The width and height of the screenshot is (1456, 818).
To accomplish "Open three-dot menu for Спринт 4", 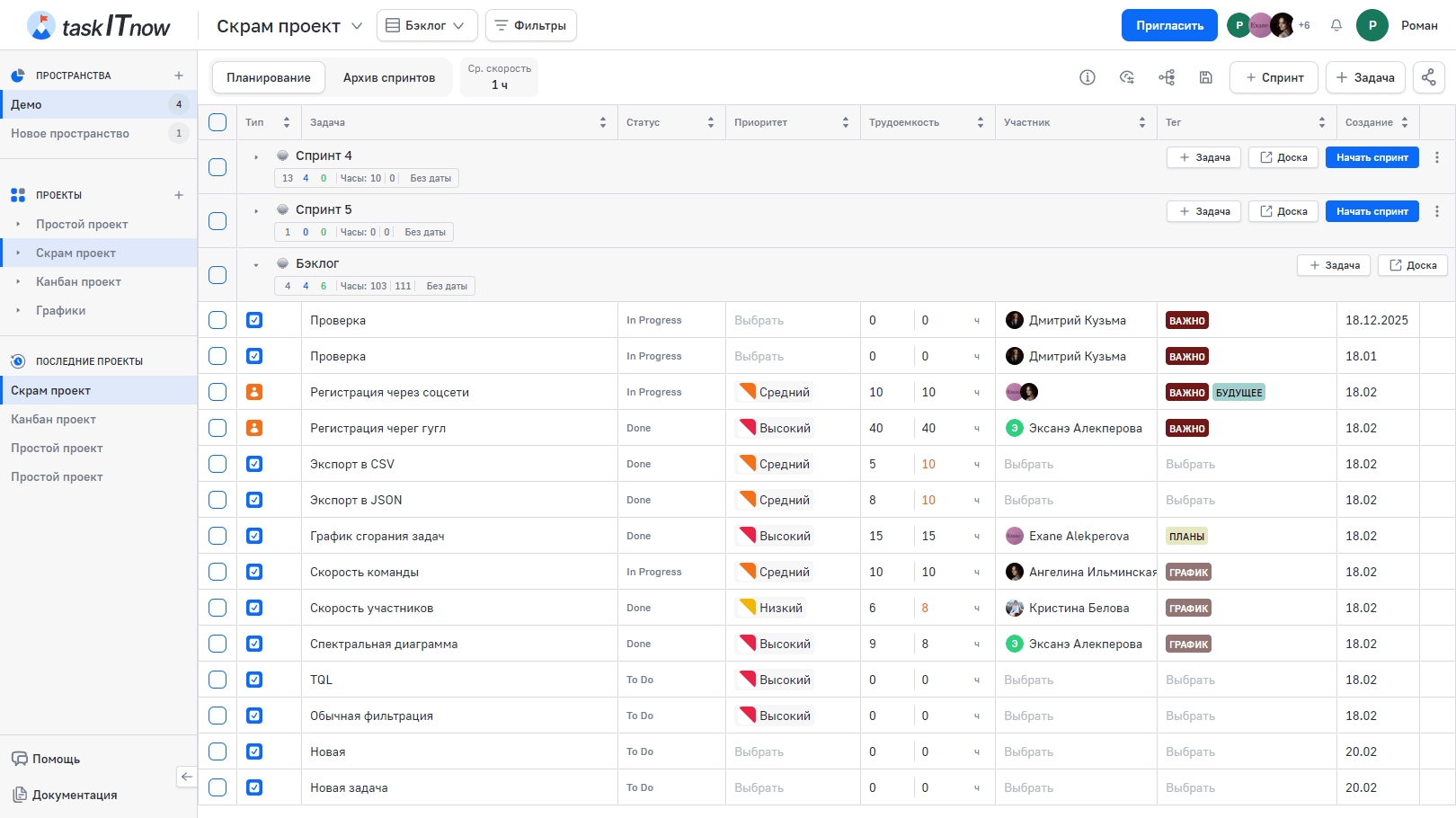I will pyautogui.click(x=1436, y=157).
